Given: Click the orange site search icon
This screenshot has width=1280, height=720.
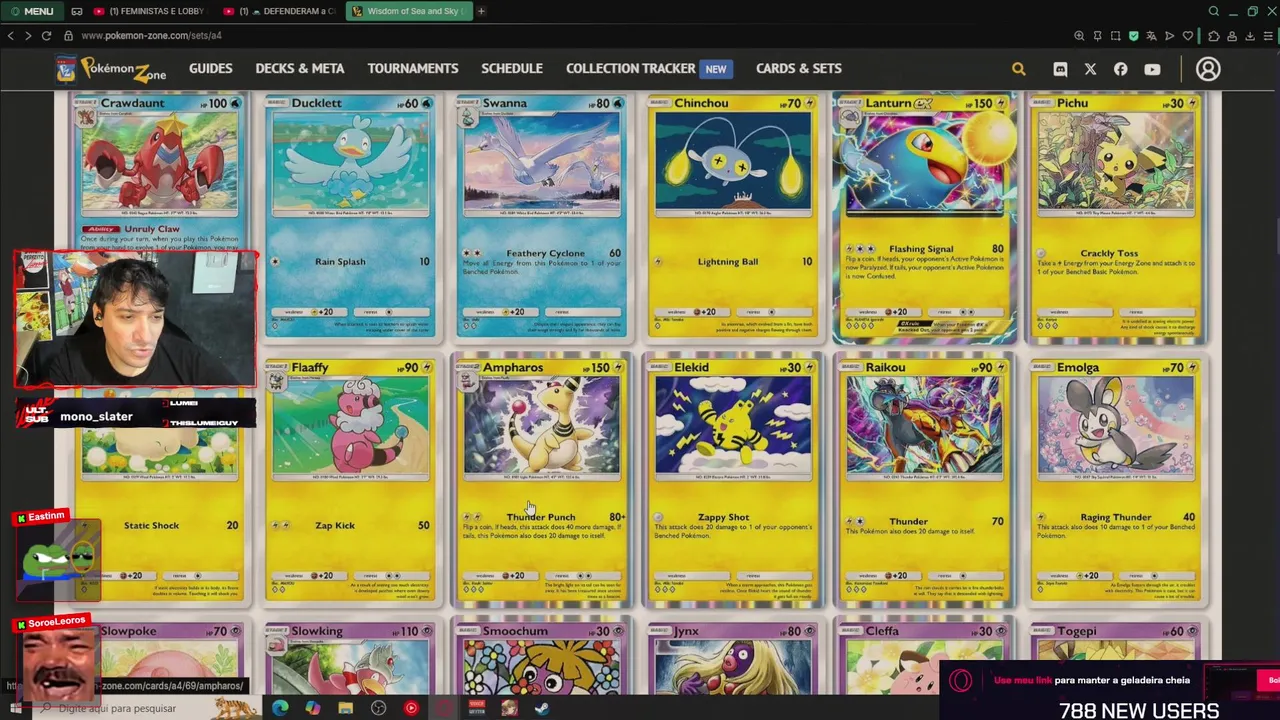Looking at the screenshot, I should click(x=1018, y=69).
